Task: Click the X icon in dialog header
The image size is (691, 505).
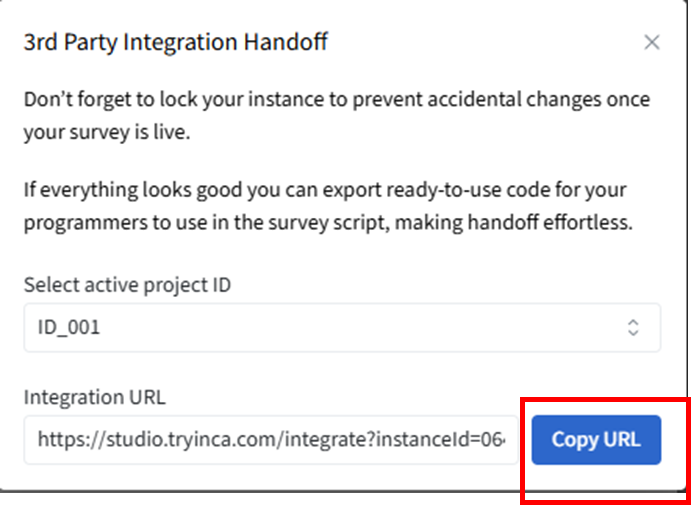Action: pyautogui.click(x=652, y=42)
